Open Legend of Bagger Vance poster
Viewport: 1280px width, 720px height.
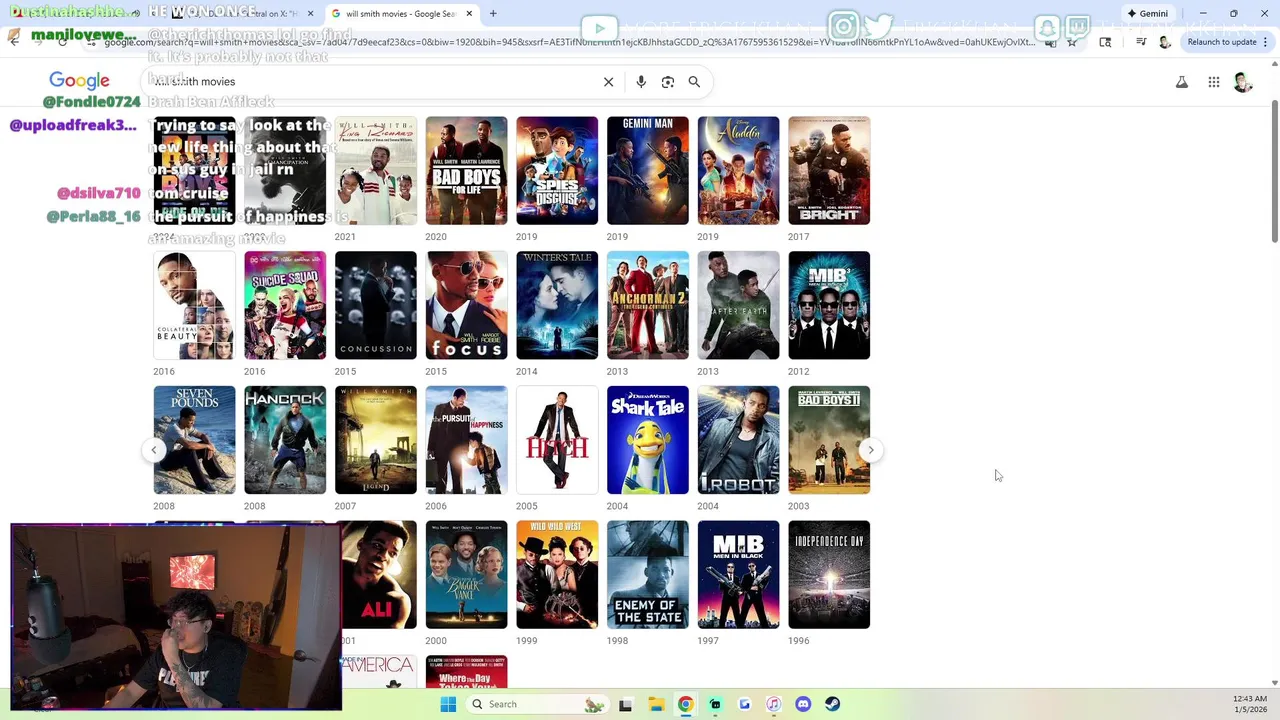click(466, 575)
